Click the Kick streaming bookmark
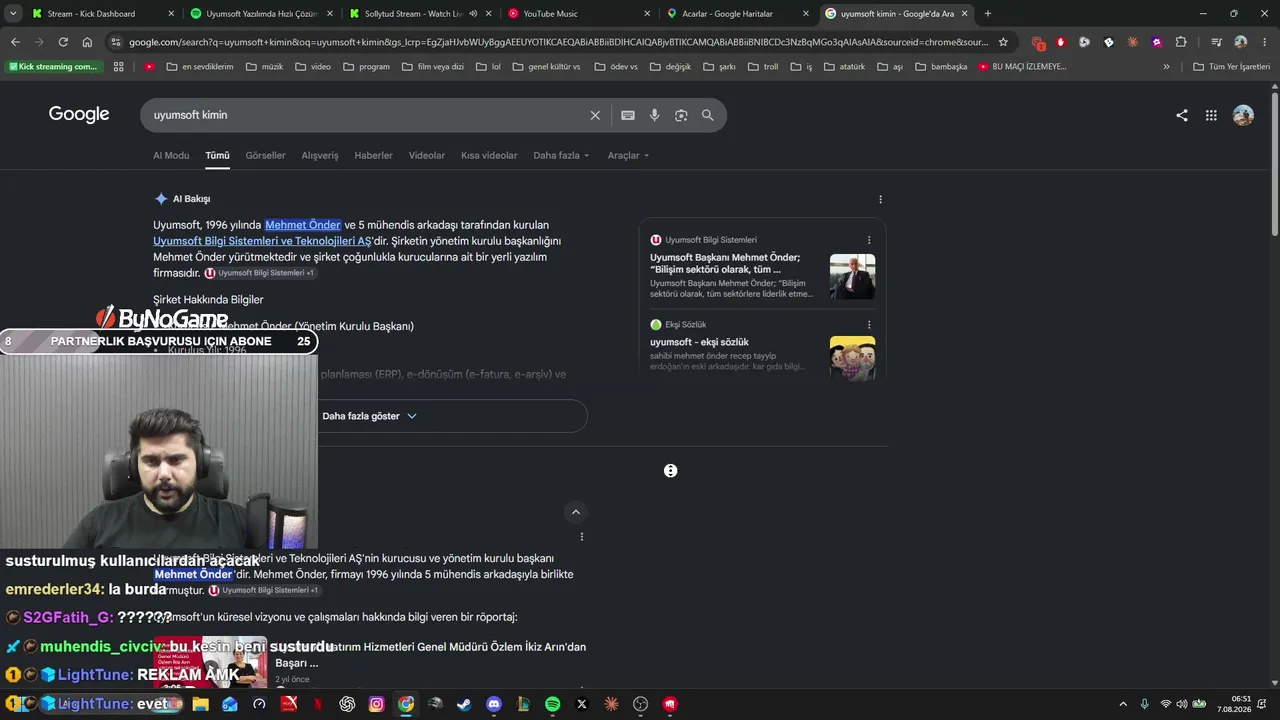Viewport: 1280px width, 720px height. 53,67
